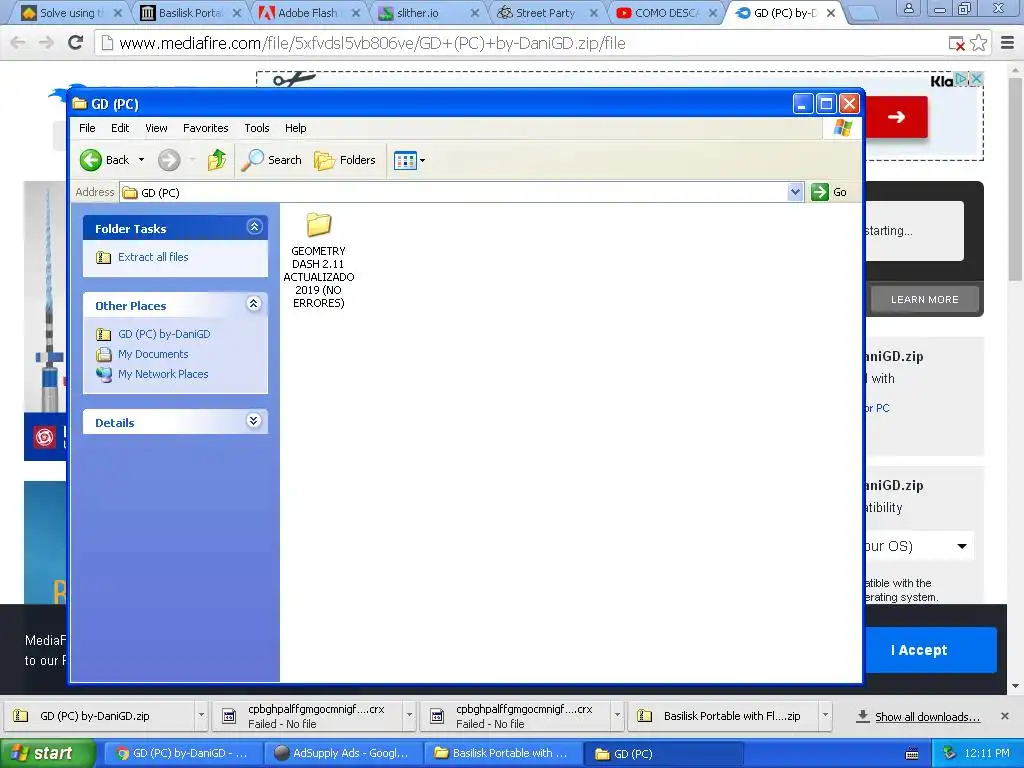The width and height of the screenshot is (1024, 768).
Task: Show the Folders pane
Action: pos(345,160)
